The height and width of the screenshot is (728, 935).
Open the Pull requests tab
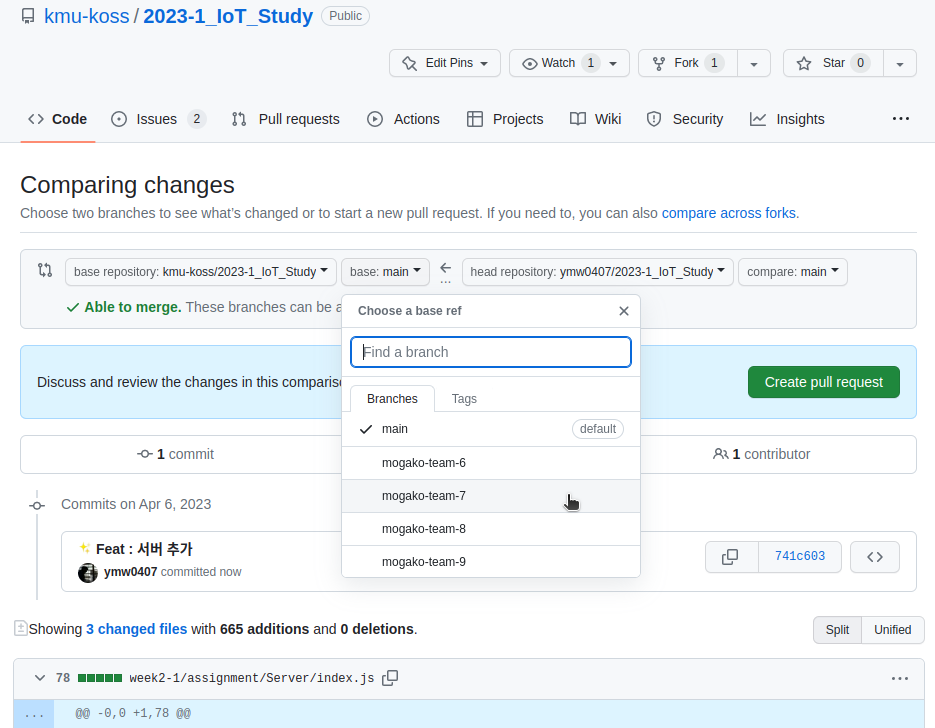[x=286, y=119]
